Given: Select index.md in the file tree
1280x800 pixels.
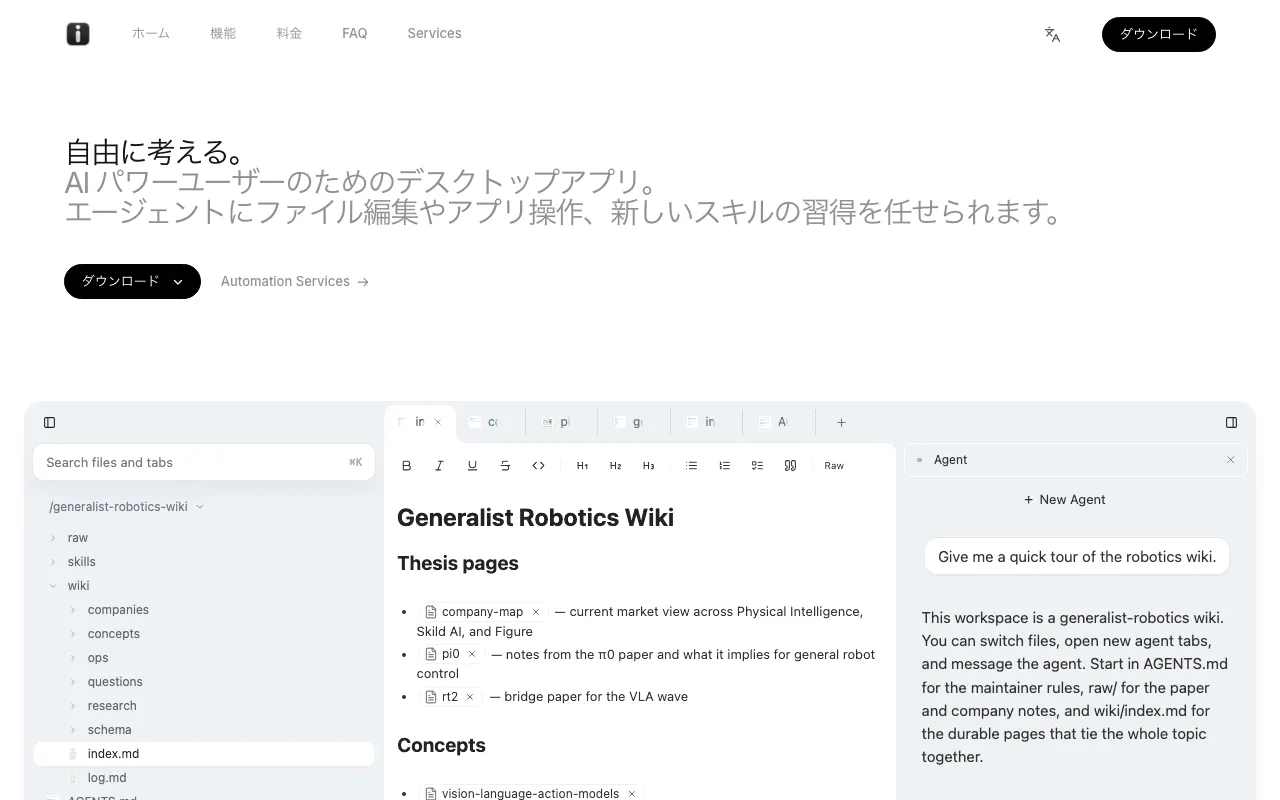Looking at the screenshot, I should tap(204, 754).
